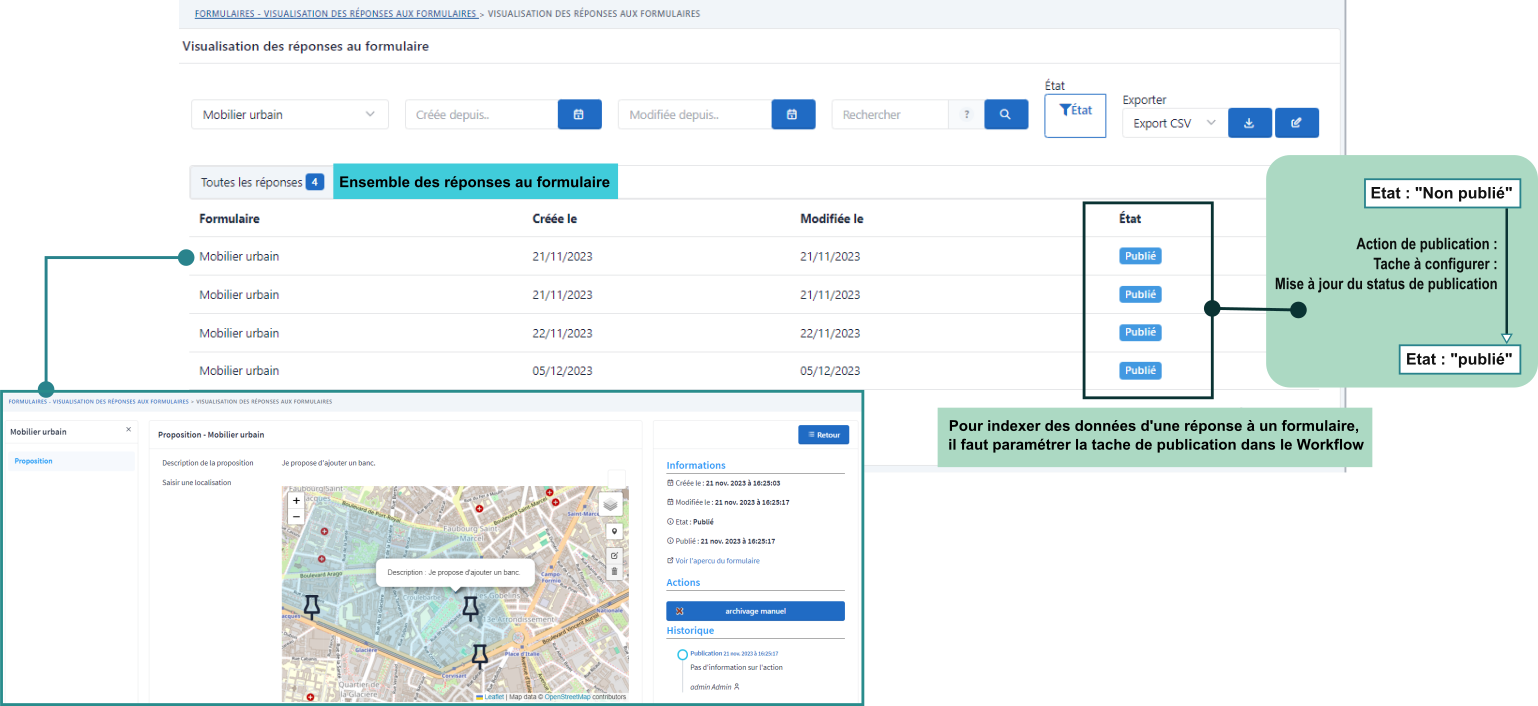Select Proposition in the left sidebar
The width and height of the screenshot is (1538, 706).
[x=32, y=460]
